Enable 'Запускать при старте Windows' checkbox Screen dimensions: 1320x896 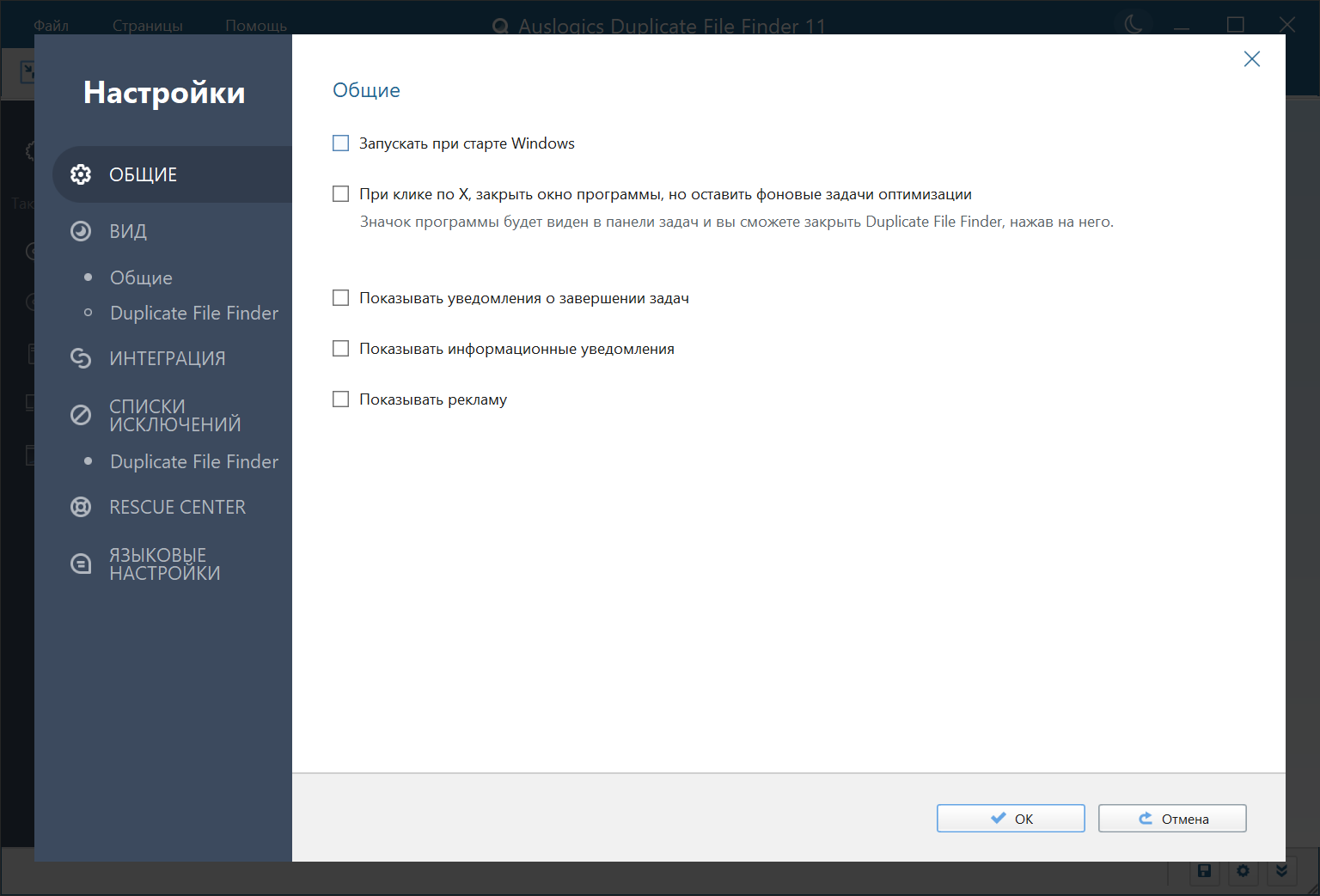(341, 143)
